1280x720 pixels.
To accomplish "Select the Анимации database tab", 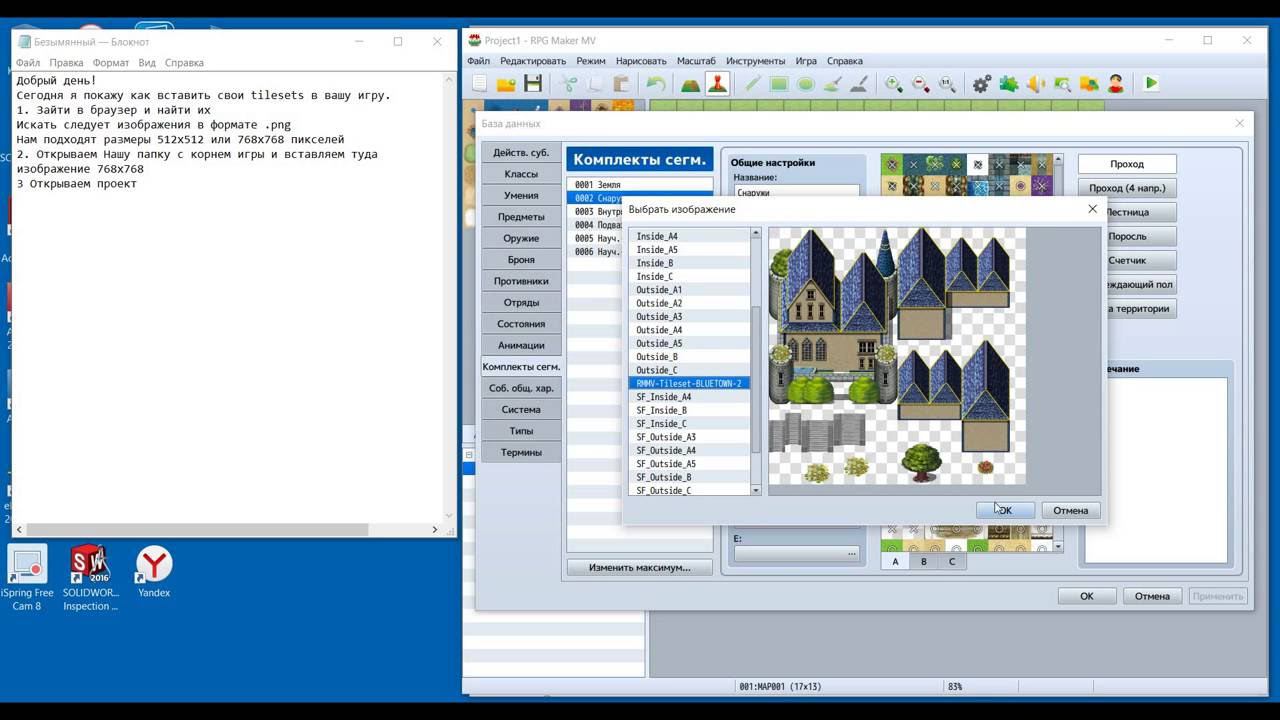I will click(x=521, y=345).
